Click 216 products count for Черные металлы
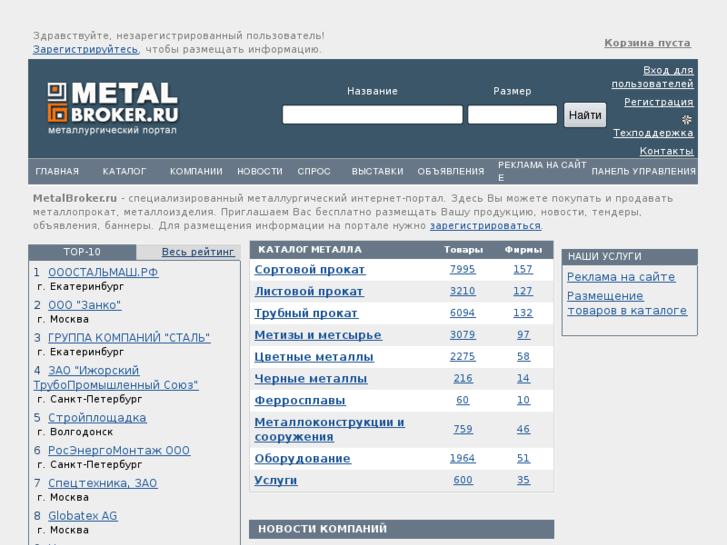This screenshot has height=545, width=727. click(x=463, y=378)
